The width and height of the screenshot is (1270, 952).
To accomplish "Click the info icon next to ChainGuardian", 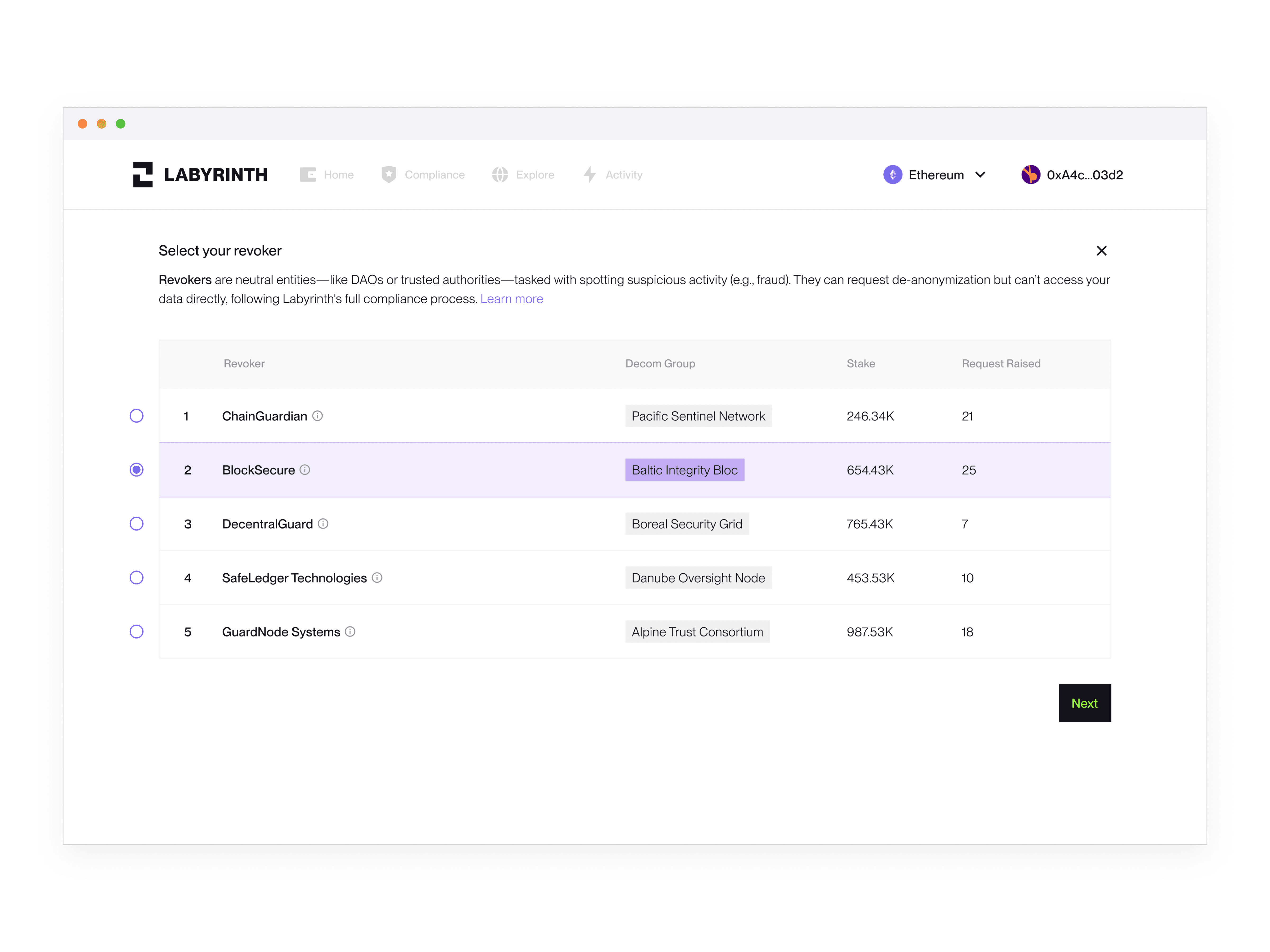I will (x=317, y=415).
